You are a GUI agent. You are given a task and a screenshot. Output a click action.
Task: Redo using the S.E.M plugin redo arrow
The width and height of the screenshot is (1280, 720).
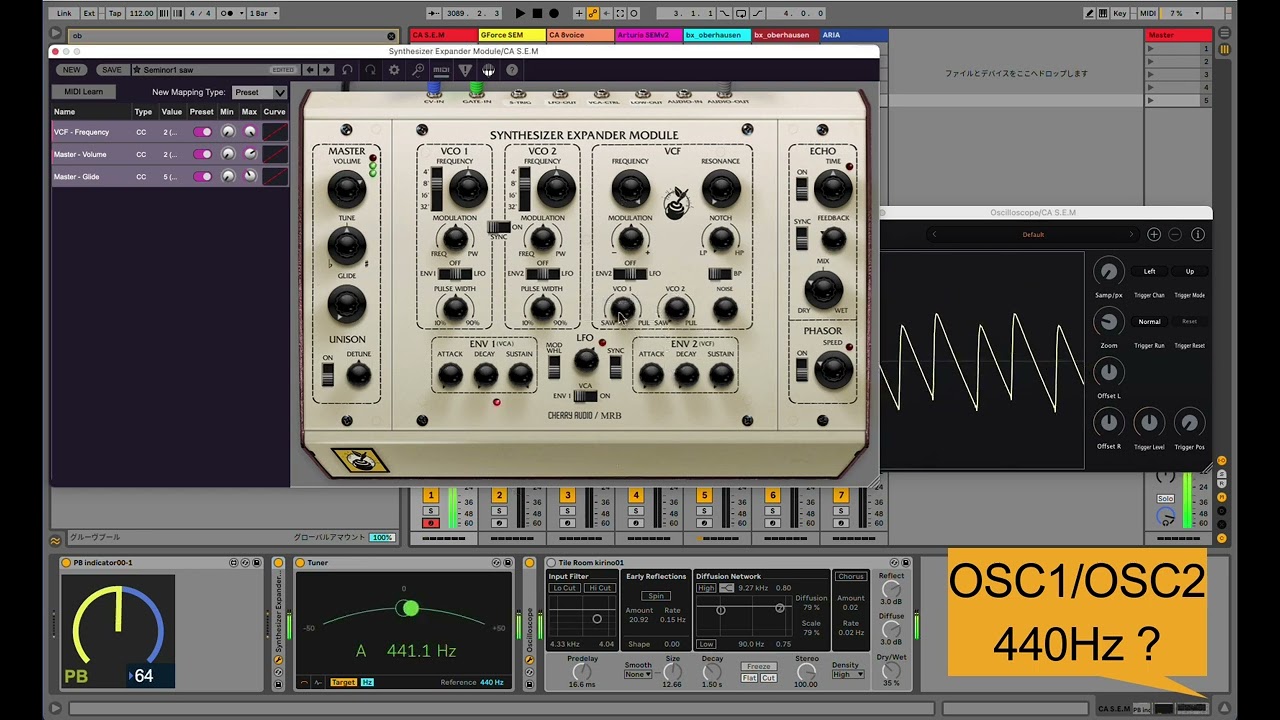tap(370, 70)
